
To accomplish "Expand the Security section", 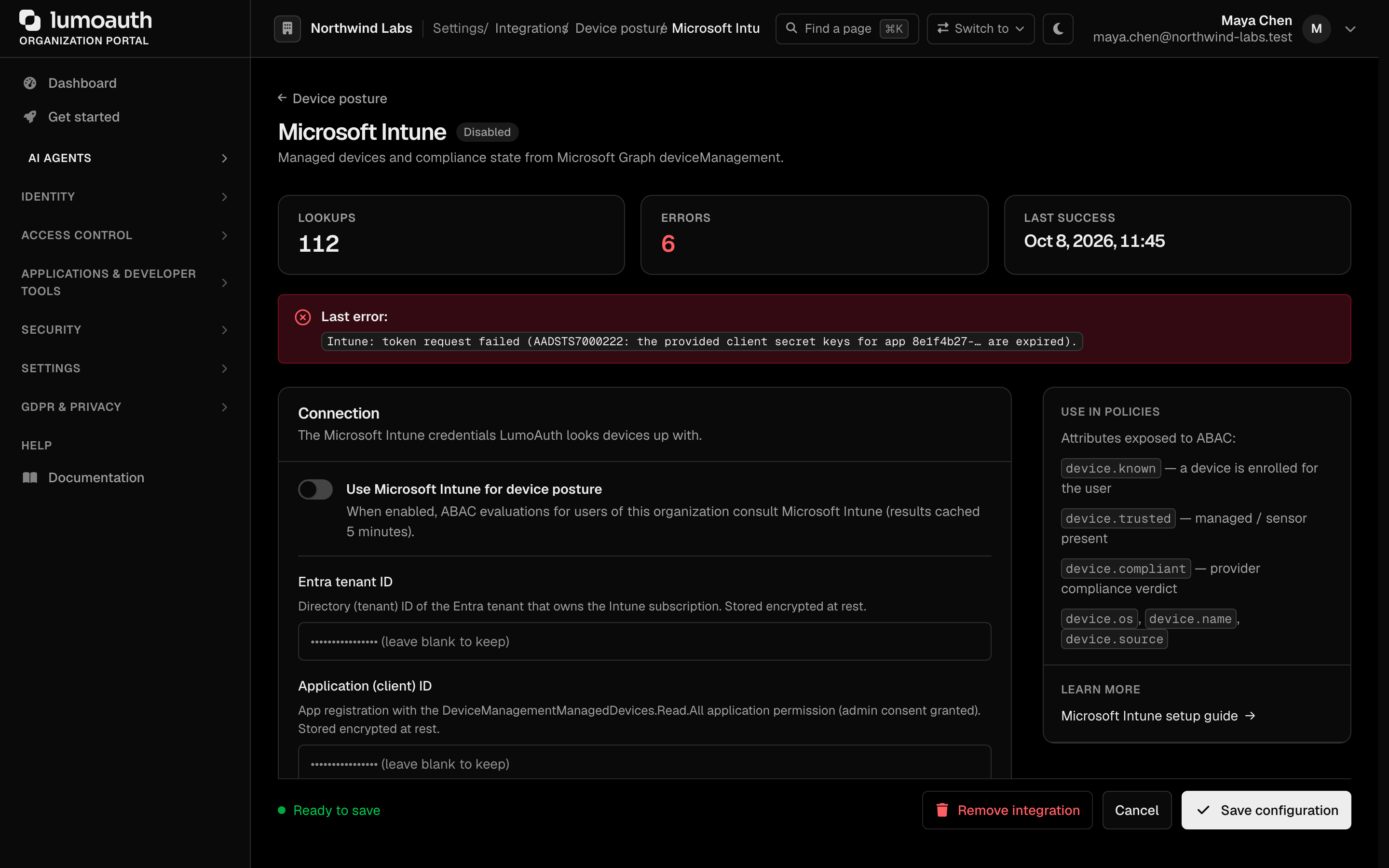I will (125, 330).
